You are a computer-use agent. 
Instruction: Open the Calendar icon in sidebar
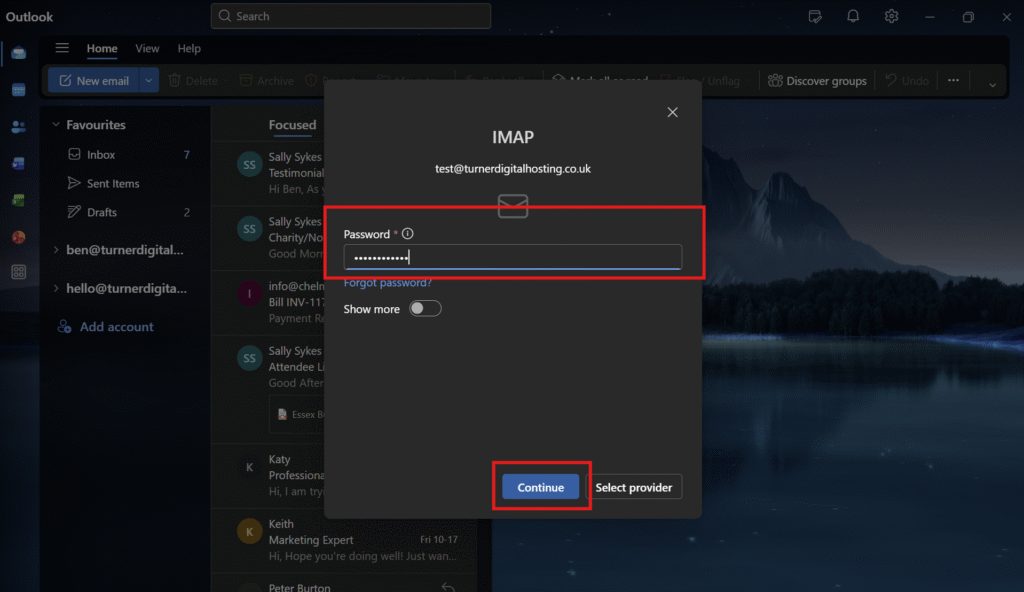[x=18, y=90]
